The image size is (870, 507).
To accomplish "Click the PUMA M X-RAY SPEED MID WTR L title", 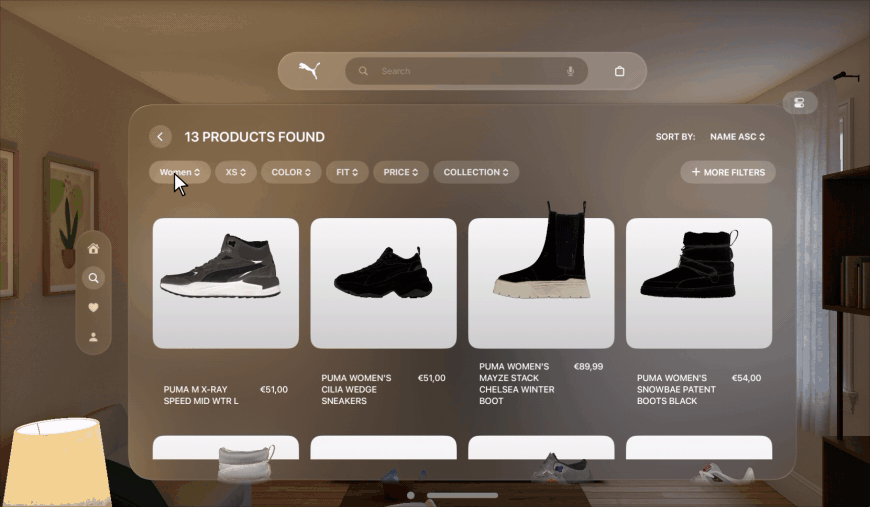I will (x=201, y=395).
